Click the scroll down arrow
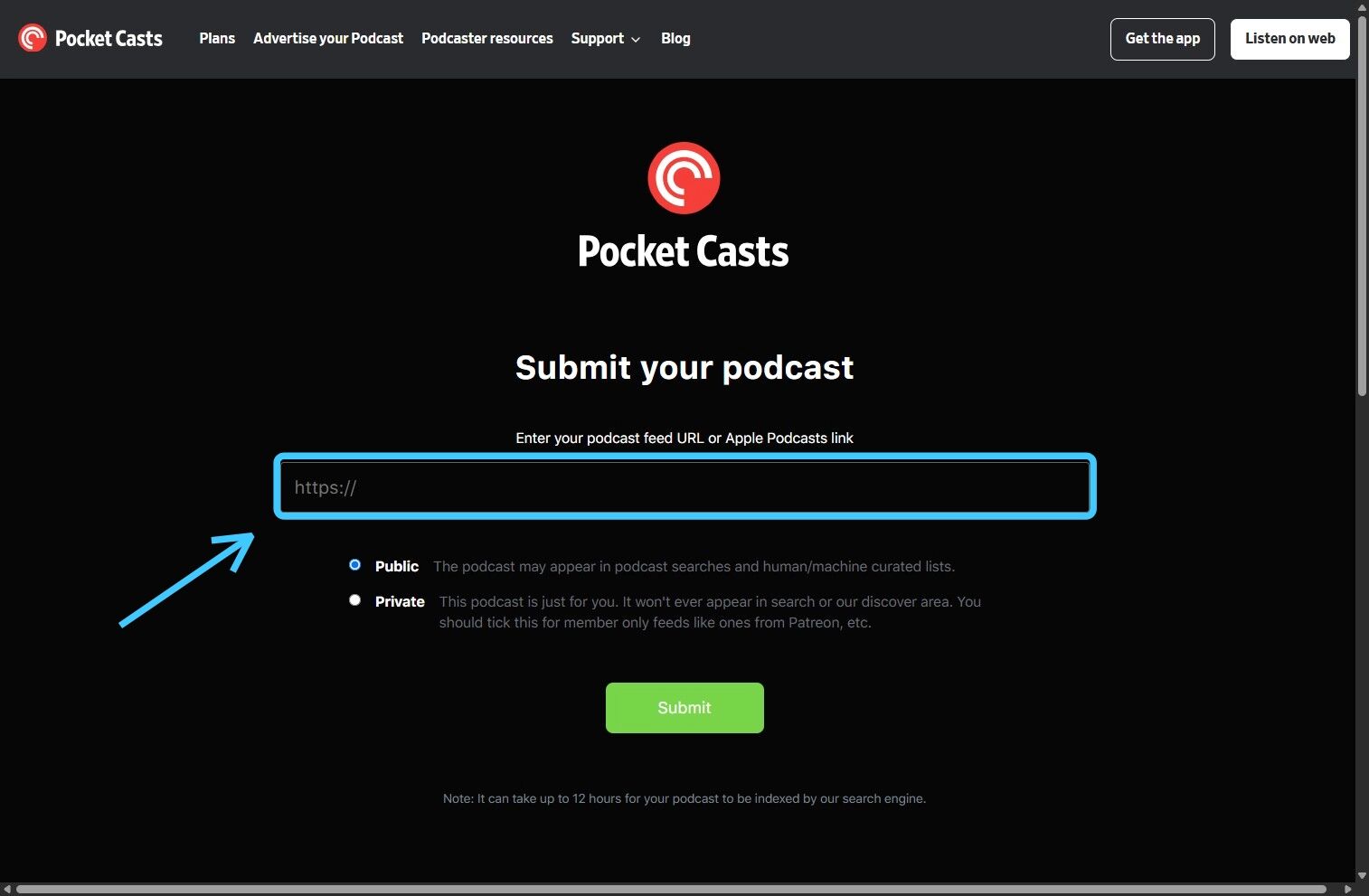The width and height of the screenshot is (1369, 896). click(1362, 876)
